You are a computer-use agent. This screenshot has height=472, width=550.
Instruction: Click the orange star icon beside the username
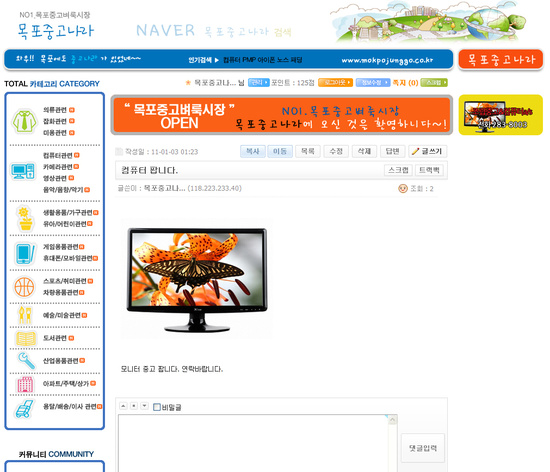[188, 83]
